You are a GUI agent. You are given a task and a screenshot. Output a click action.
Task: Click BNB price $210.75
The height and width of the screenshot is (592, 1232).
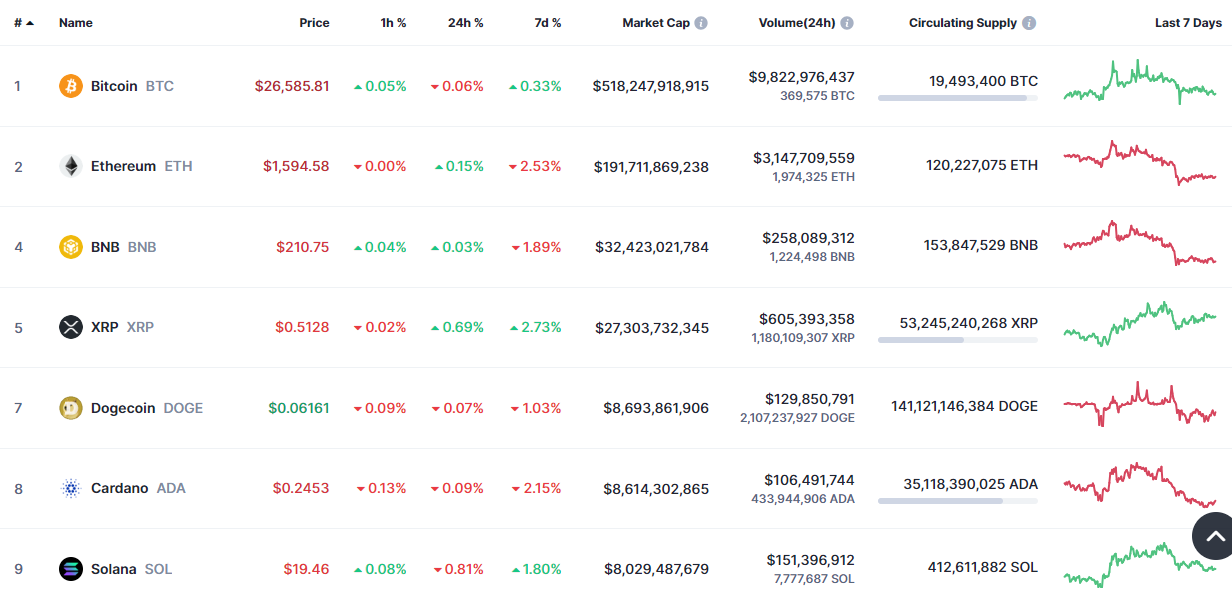pos(303,247)
